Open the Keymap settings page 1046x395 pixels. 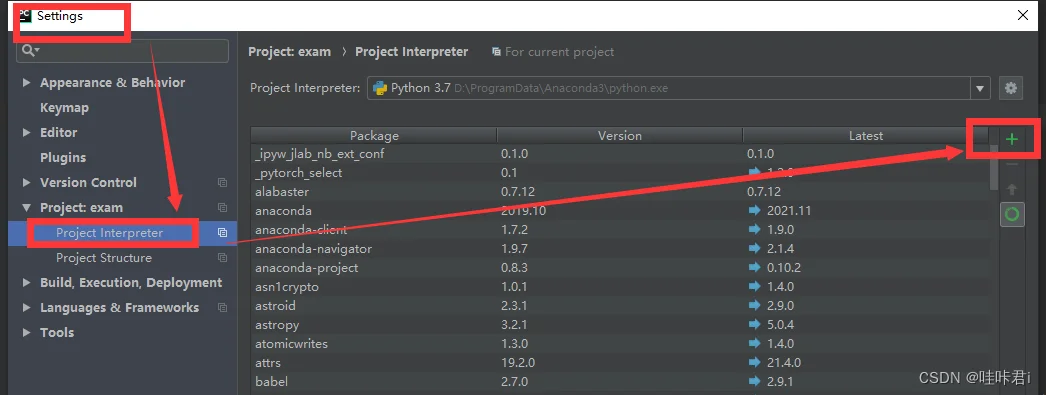(64, 107)
